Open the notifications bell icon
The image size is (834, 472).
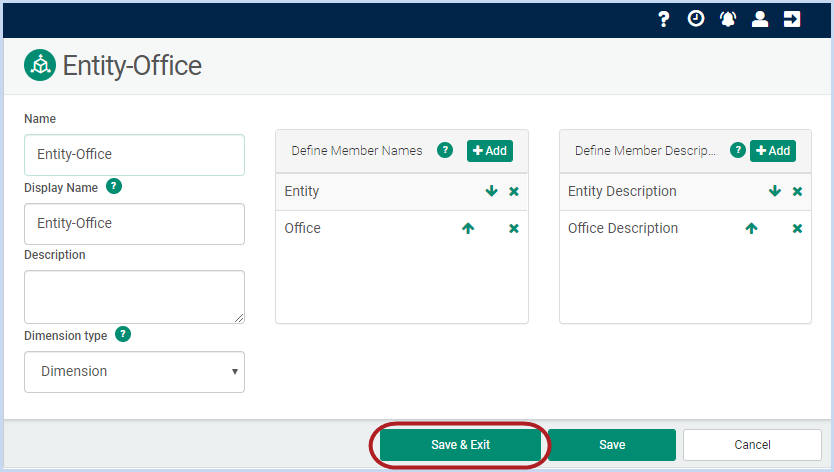728,19
